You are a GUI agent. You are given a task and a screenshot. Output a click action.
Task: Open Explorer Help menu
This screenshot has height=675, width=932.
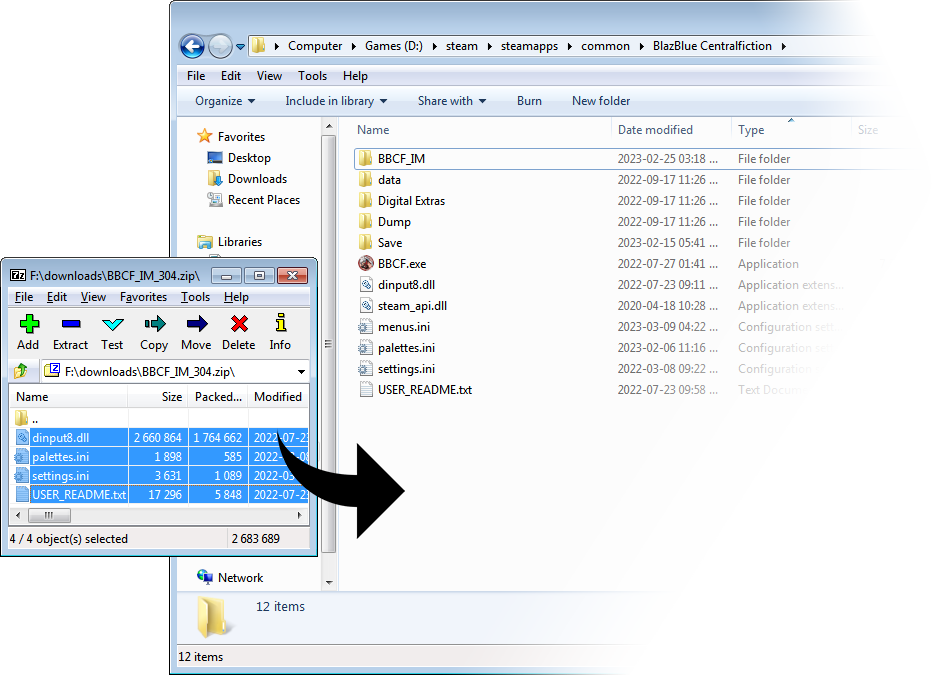[355, 76]
